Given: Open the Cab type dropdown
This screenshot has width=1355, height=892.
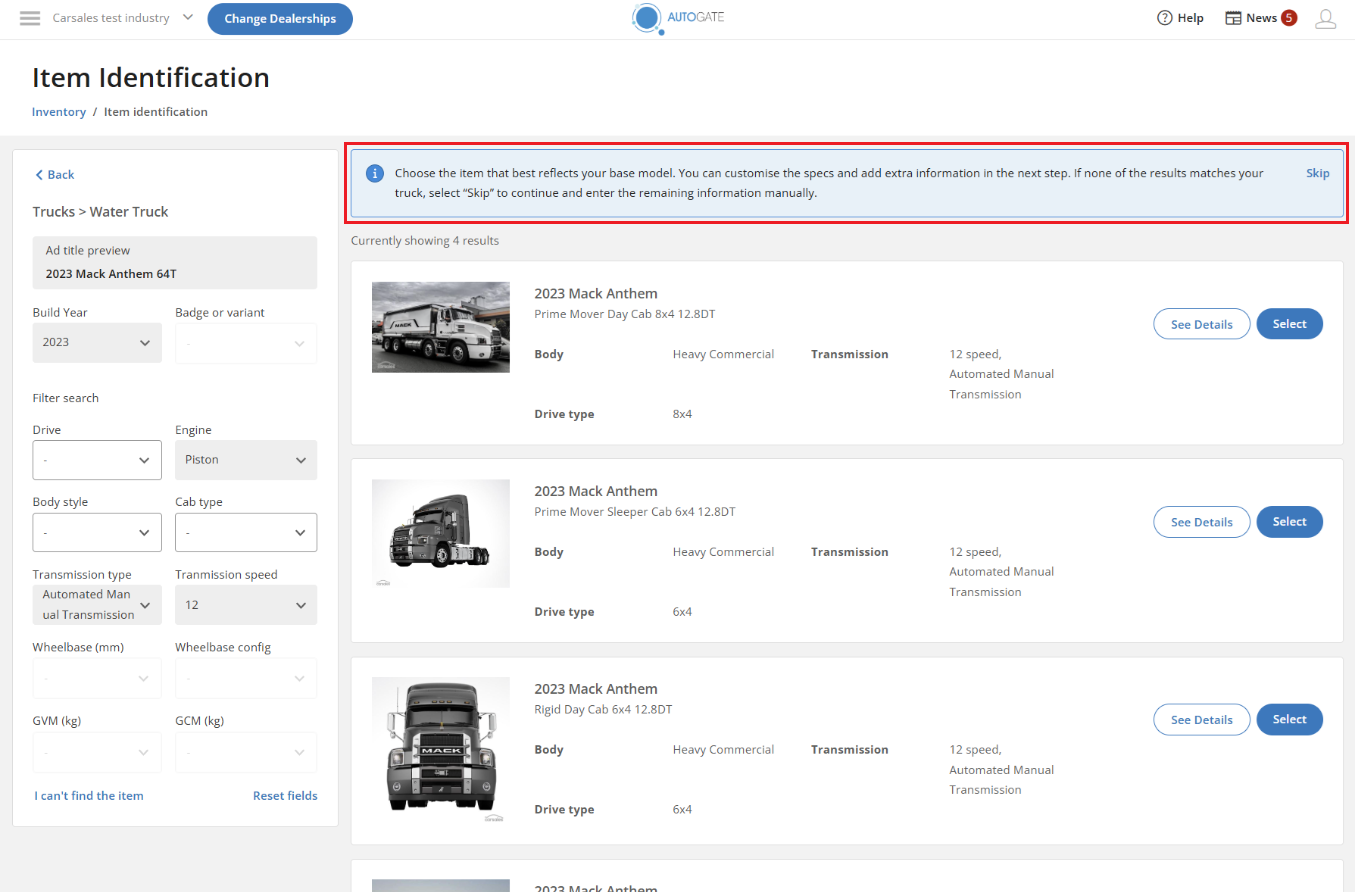Looking at the screenshot, I should click(246, 533).
